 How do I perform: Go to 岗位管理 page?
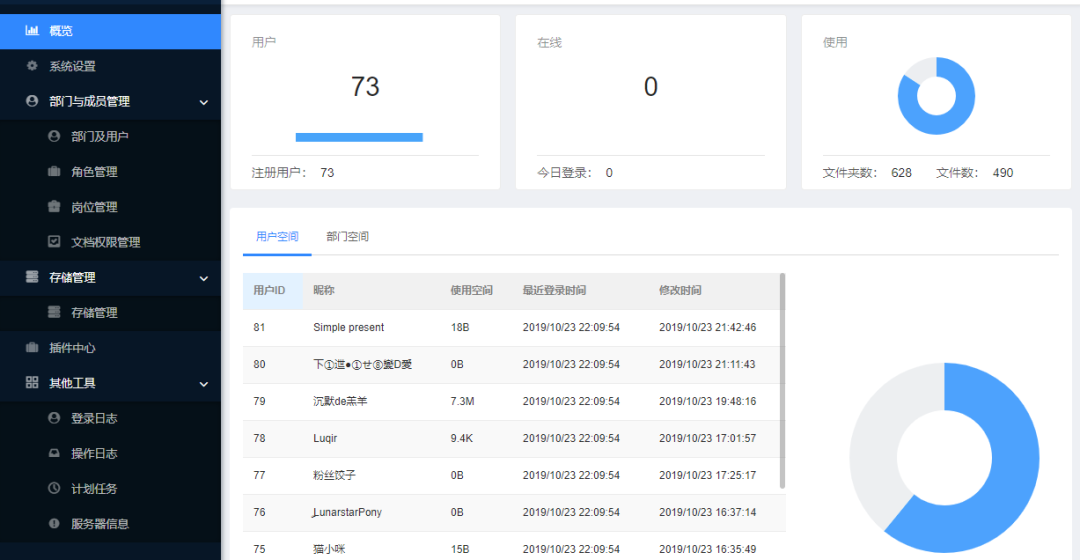[x=94, y=207]
